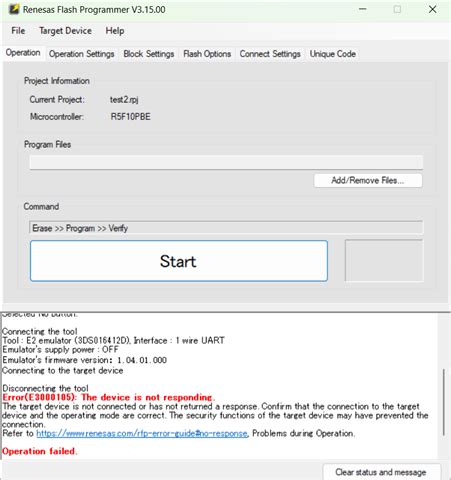Viewport: 451px width, 480px height.
Task: Open the Flash Options tab
Action: [x=207, y=54]
